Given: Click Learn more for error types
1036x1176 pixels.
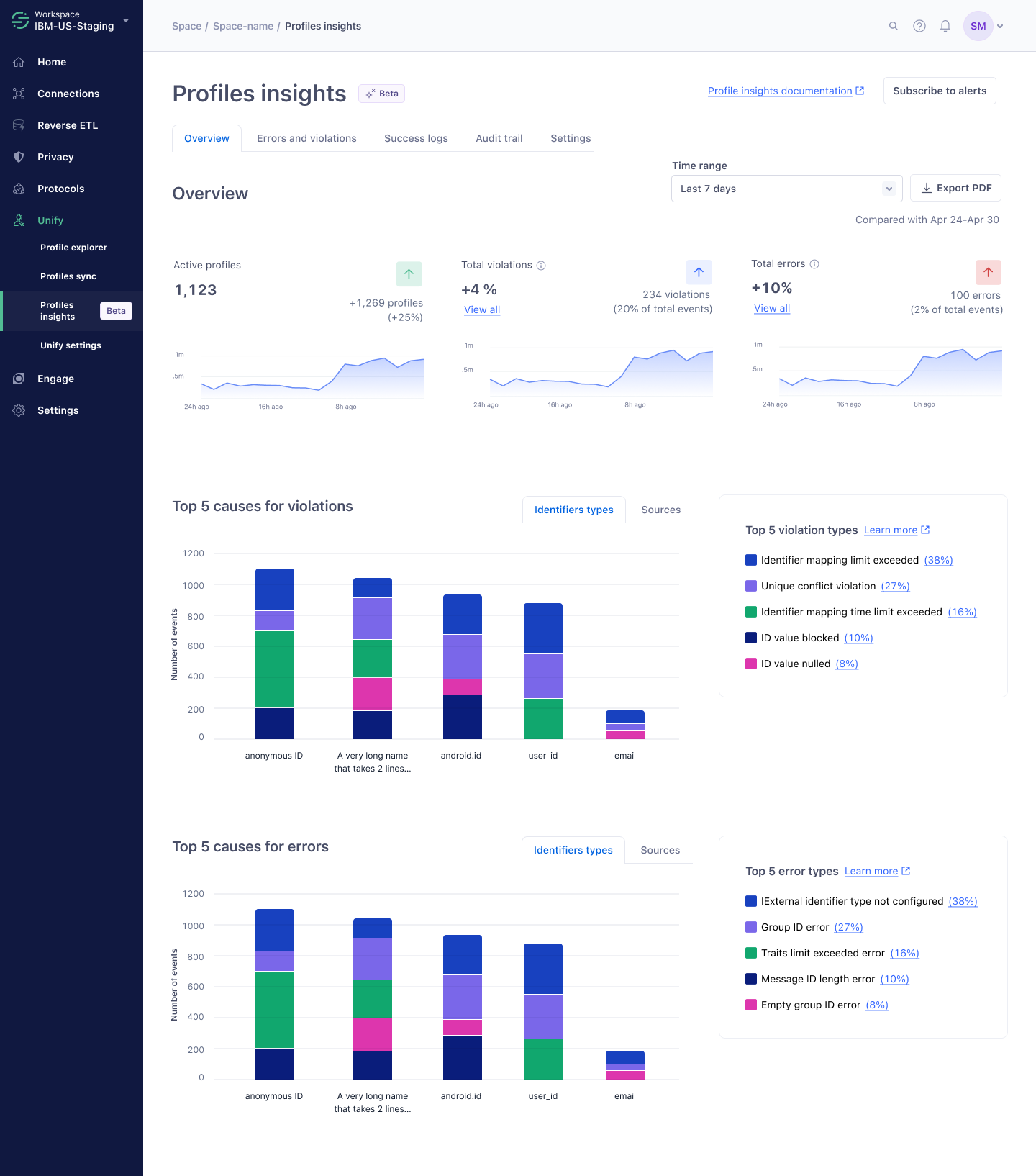Looking at the screenshot, I should (877, 871).
